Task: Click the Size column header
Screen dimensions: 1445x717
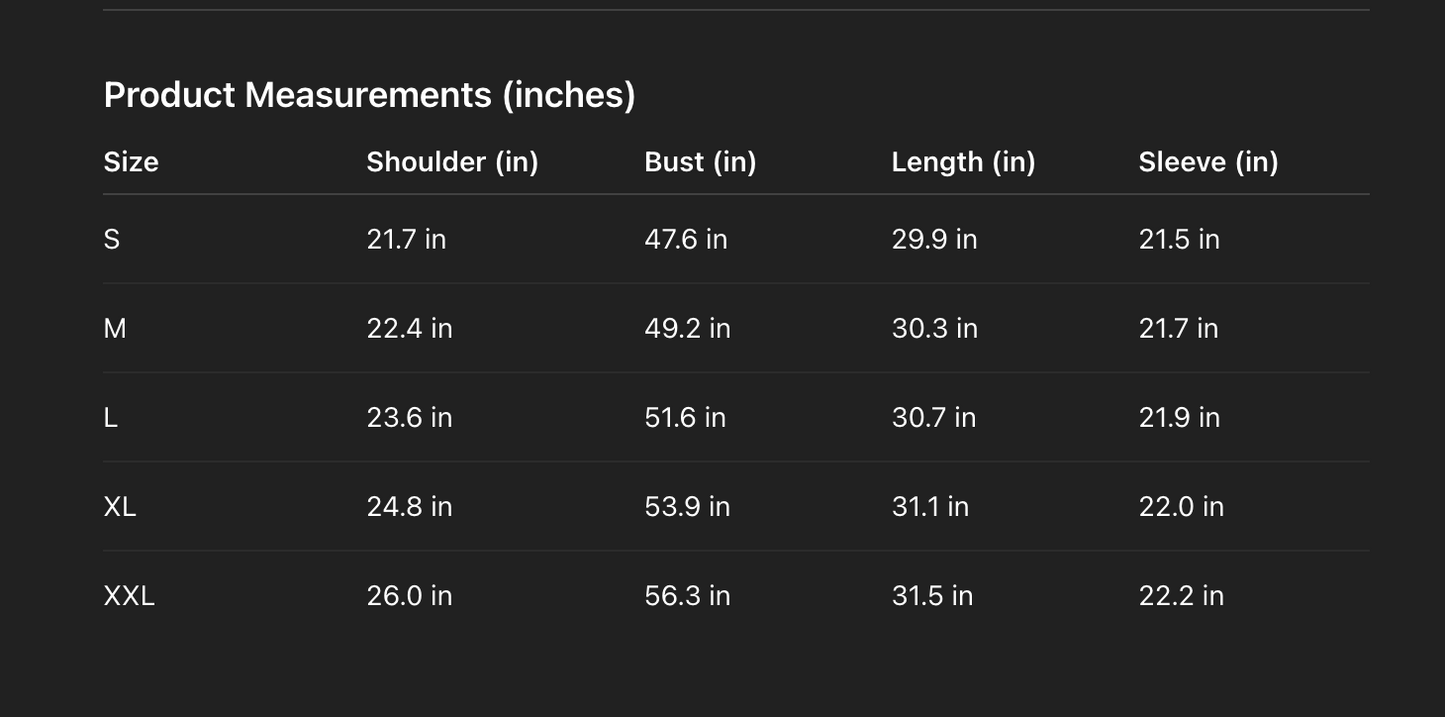Action: click(x=131, y=162)
